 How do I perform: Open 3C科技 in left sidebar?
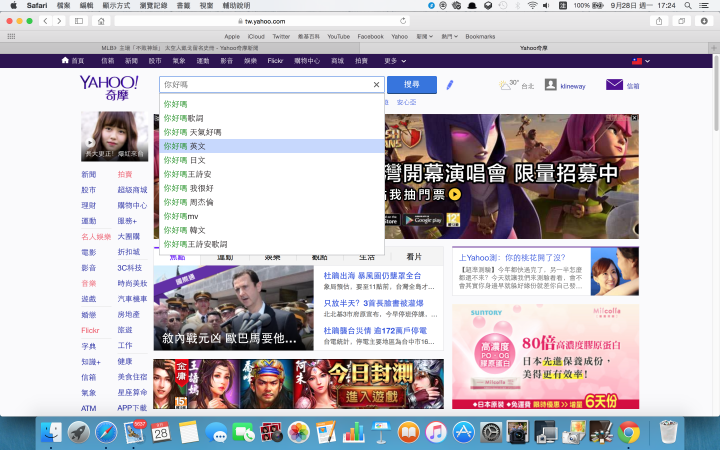coord(129,268)
